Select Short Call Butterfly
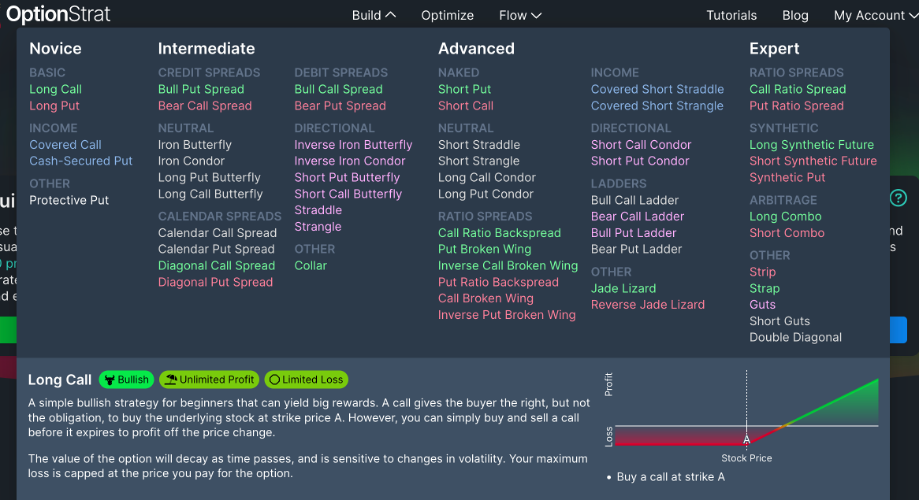920x500 pixels. [348, 194]
